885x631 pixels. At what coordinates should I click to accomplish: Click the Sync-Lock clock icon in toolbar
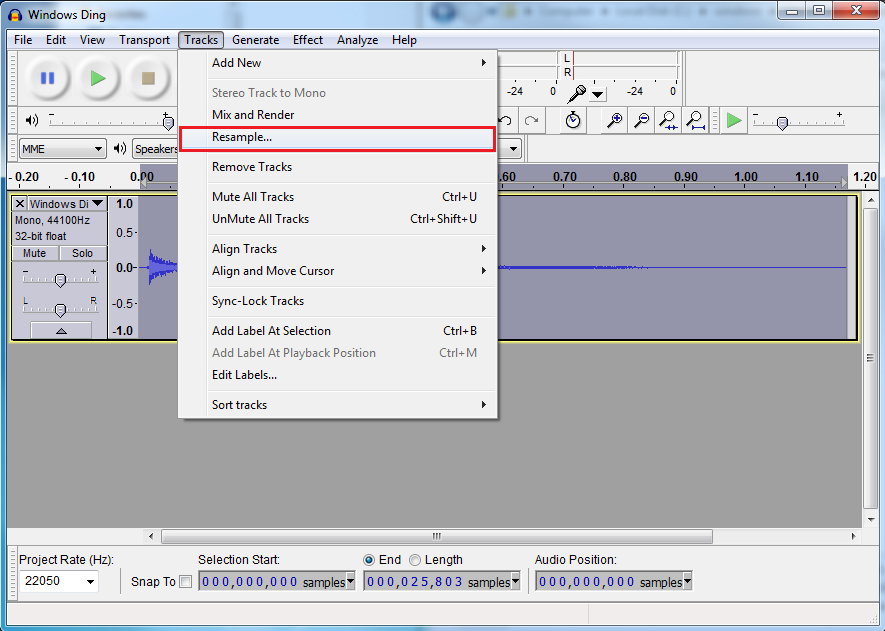[x=573, y=120]
